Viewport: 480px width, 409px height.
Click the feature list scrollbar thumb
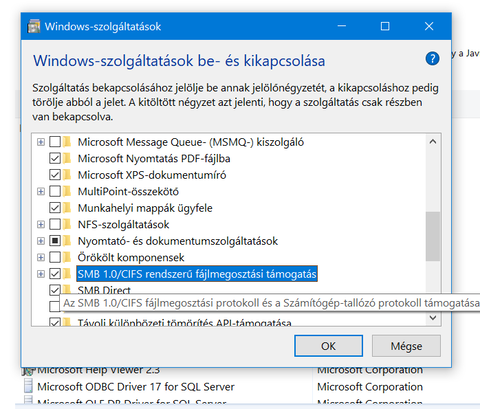433,236
